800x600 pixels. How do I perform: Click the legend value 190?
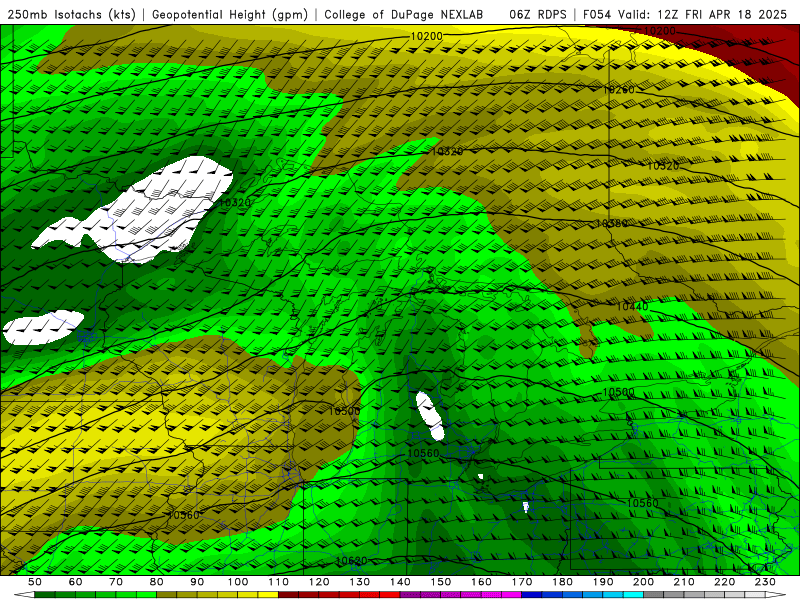tap(603, 582)
